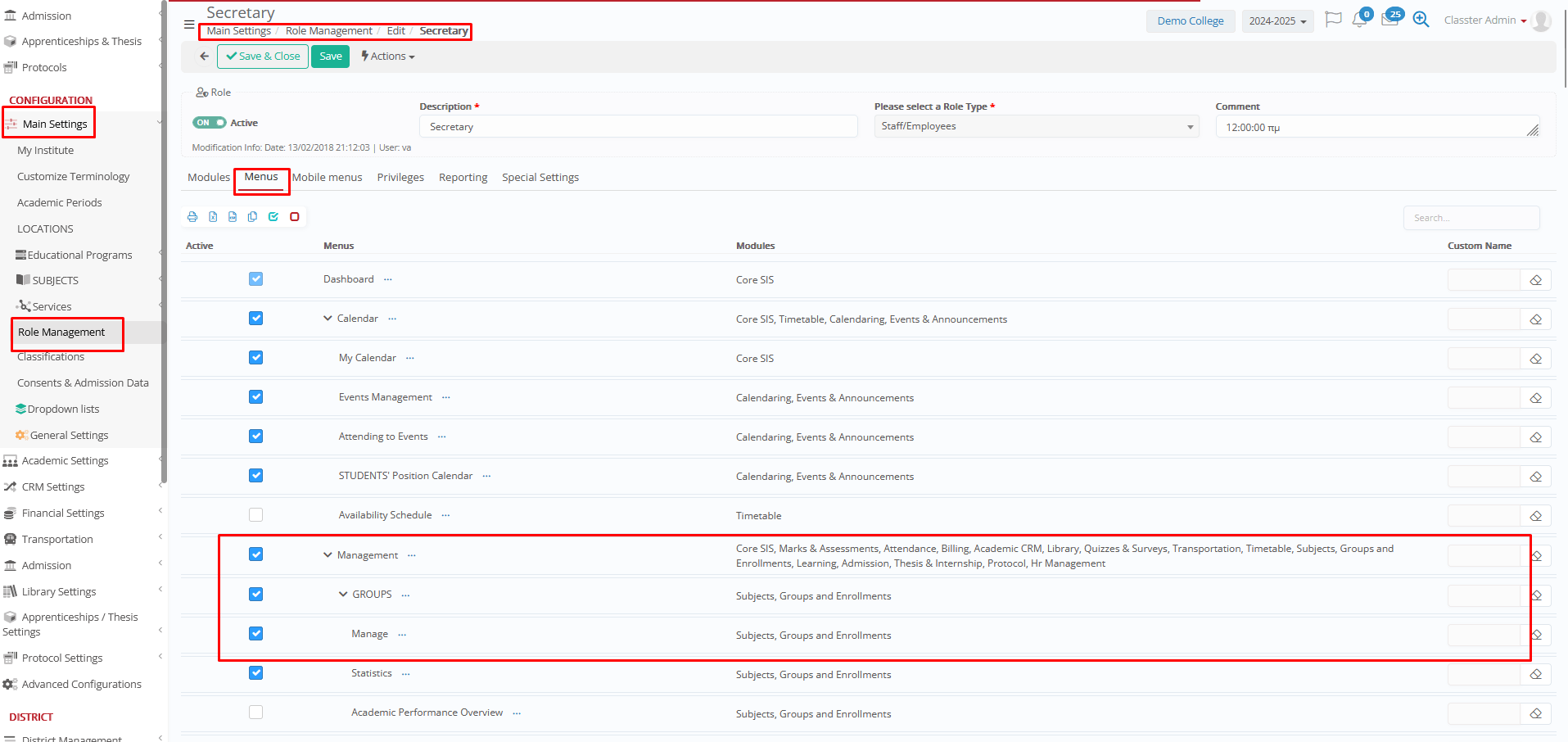Screen dimensions: 1568x742
Task: Check the Academic Performance Overview checkbox
Action: (x=256, y=713)
